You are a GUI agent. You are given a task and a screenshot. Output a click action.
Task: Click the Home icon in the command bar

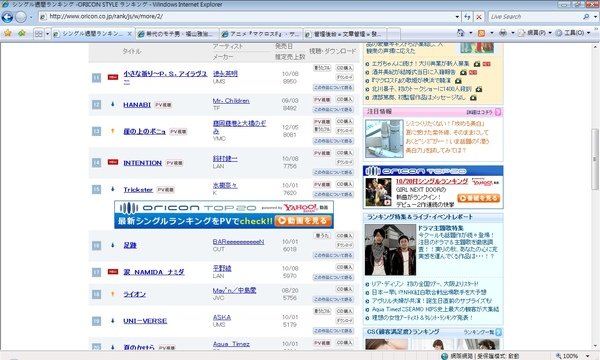pos(461,33)
